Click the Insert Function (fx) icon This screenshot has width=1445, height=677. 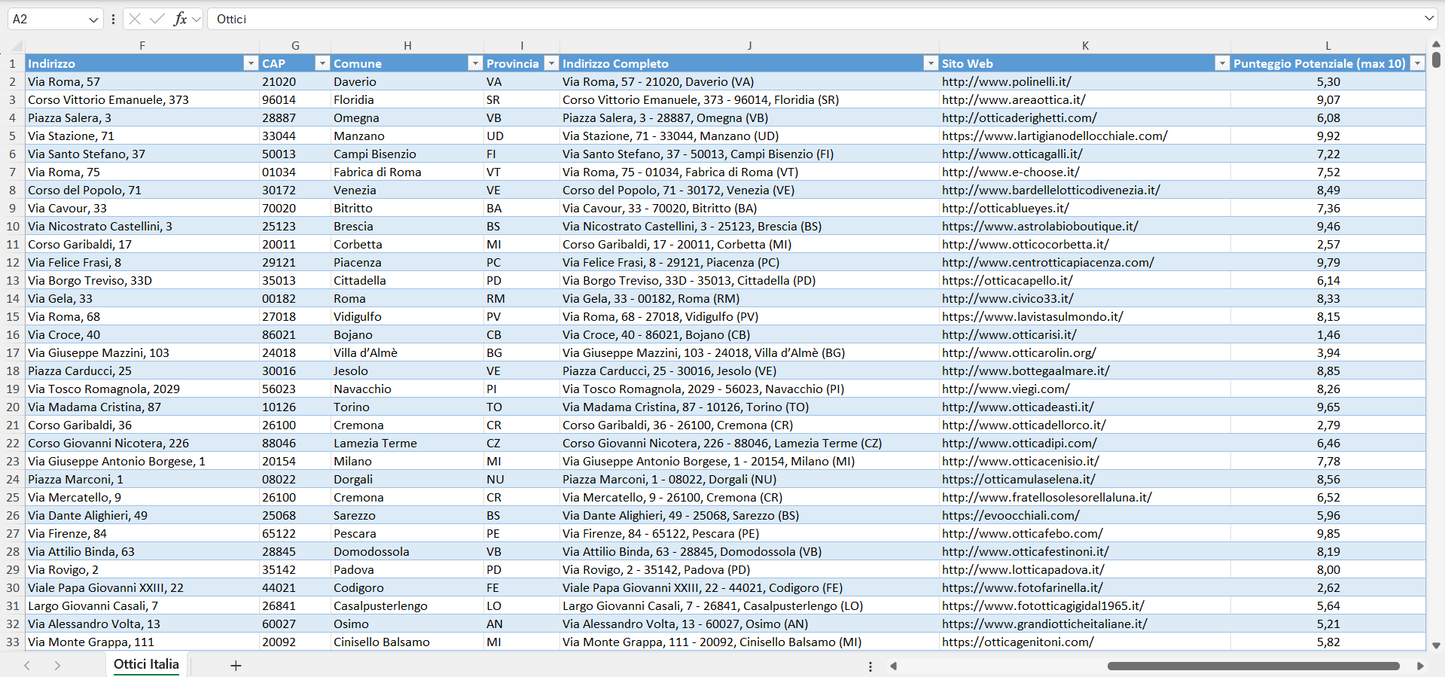[x=181, y=18]
